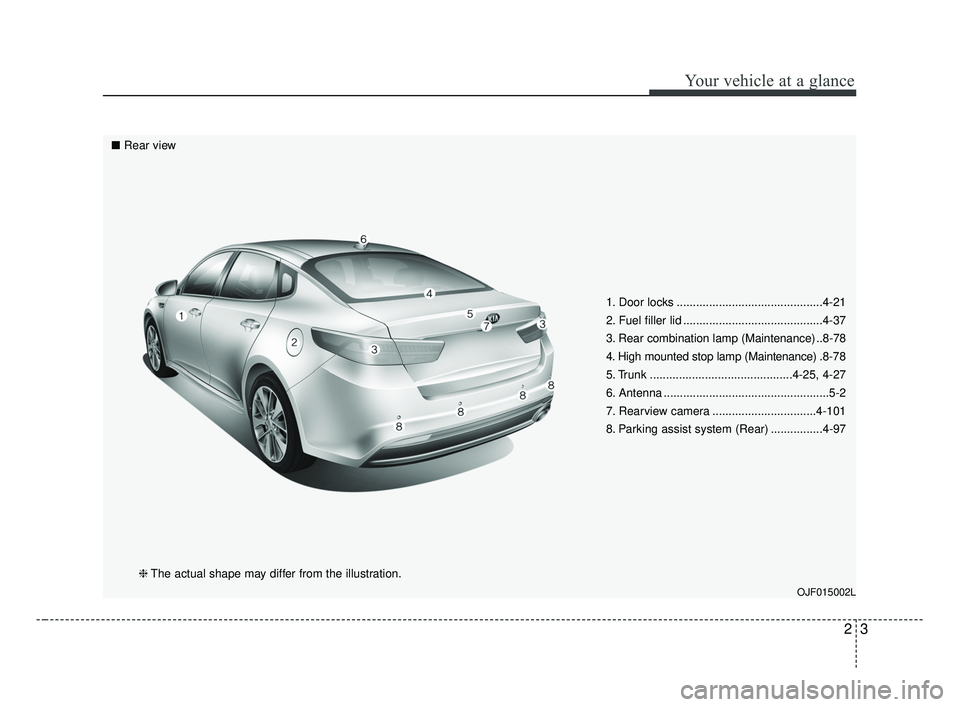The image size is (960, 707).
Task: Click callout number 6 at roof antenna
Action: 363,239
